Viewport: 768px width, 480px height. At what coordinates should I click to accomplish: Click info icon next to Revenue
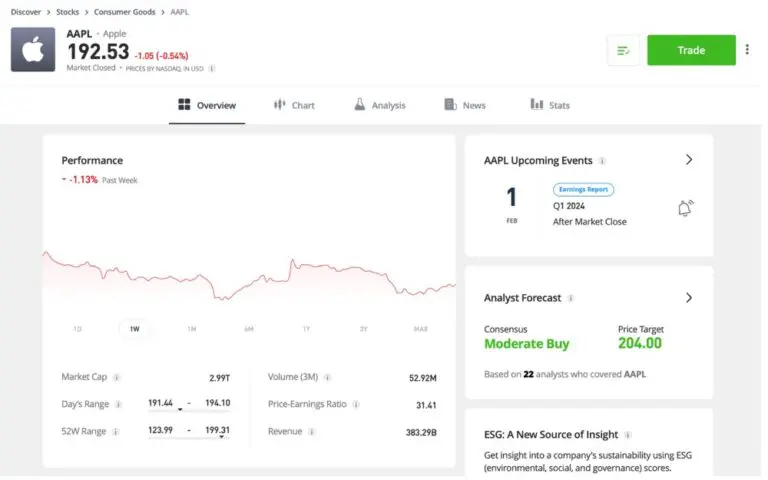click(312, 432)
